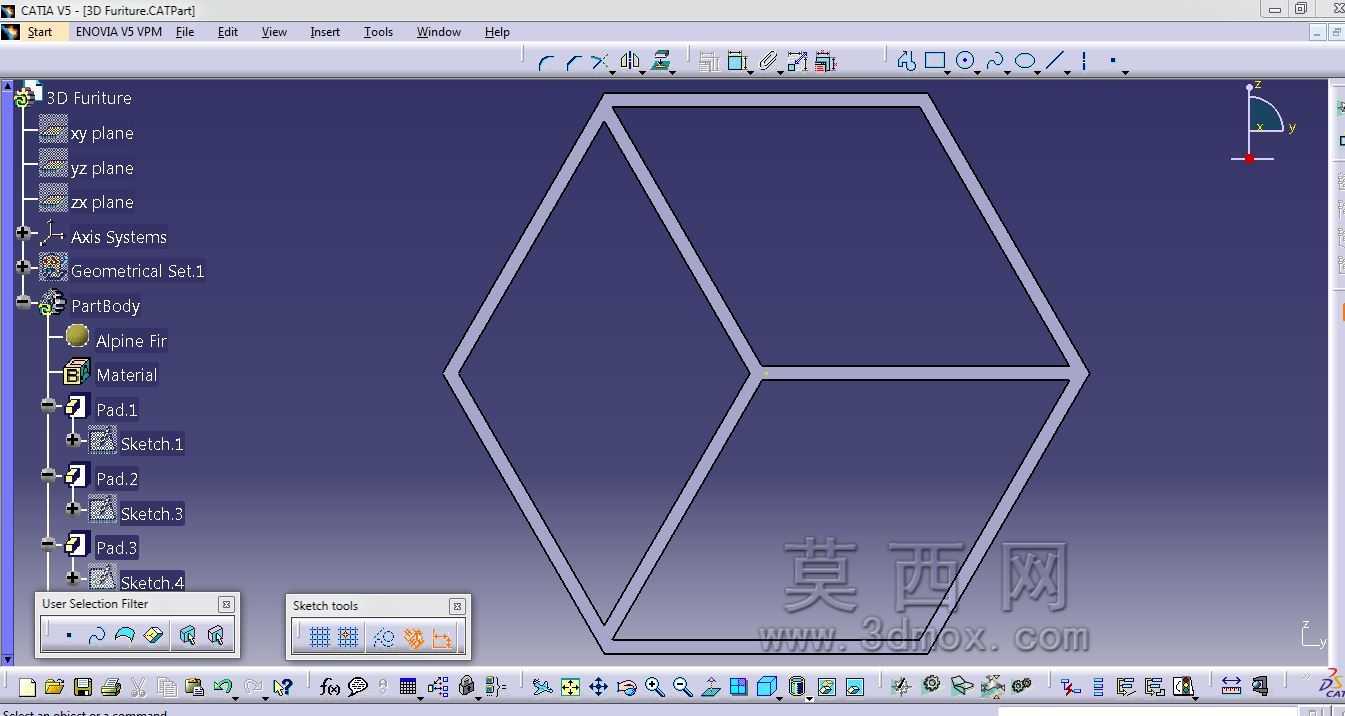Toggle Construction/Standard Element in Sketch tools
Image resolution: width=1345 pixels, height=716 pixels.
click(x=383, y=637)
